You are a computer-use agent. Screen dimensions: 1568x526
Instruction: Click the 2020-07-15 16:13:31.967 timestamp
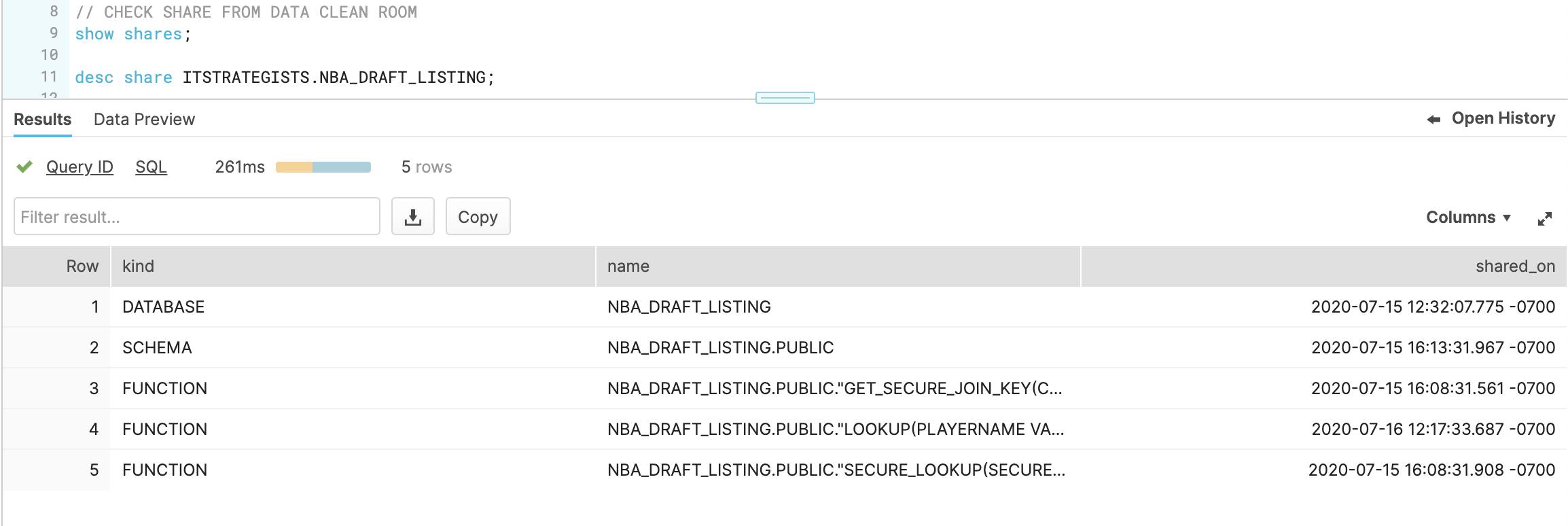1433,348
